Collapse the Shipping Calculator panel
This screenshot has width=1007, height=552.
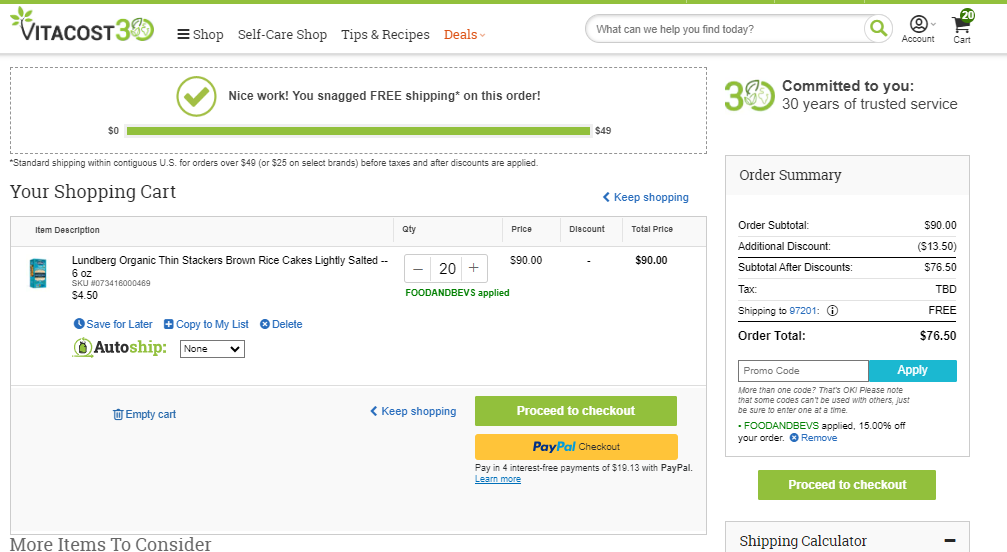click(950, 540)
